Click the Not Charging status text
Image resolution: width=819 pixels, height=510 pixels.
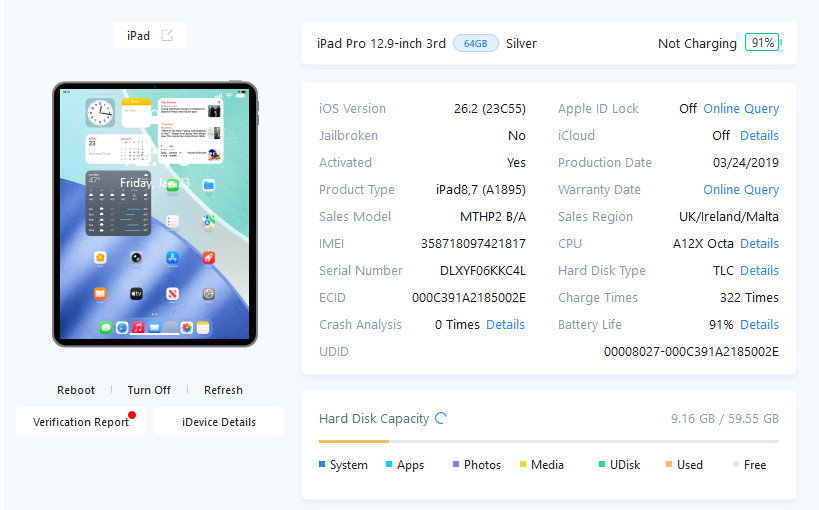pyautogui.click(x=697, y=43)
